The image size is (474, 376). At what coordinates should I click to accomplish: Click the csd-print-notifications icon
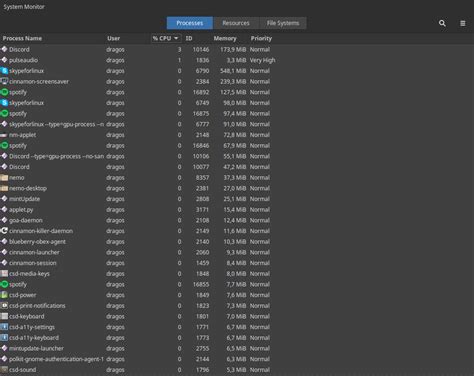4,306
